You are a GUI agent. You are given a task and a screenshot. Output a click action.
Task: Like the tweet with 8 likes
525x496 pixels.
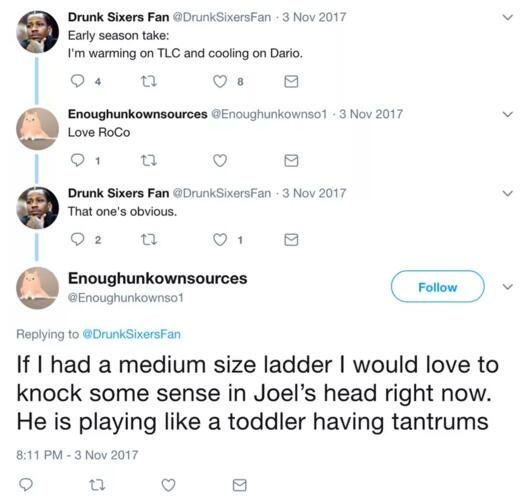coord(220,81)
